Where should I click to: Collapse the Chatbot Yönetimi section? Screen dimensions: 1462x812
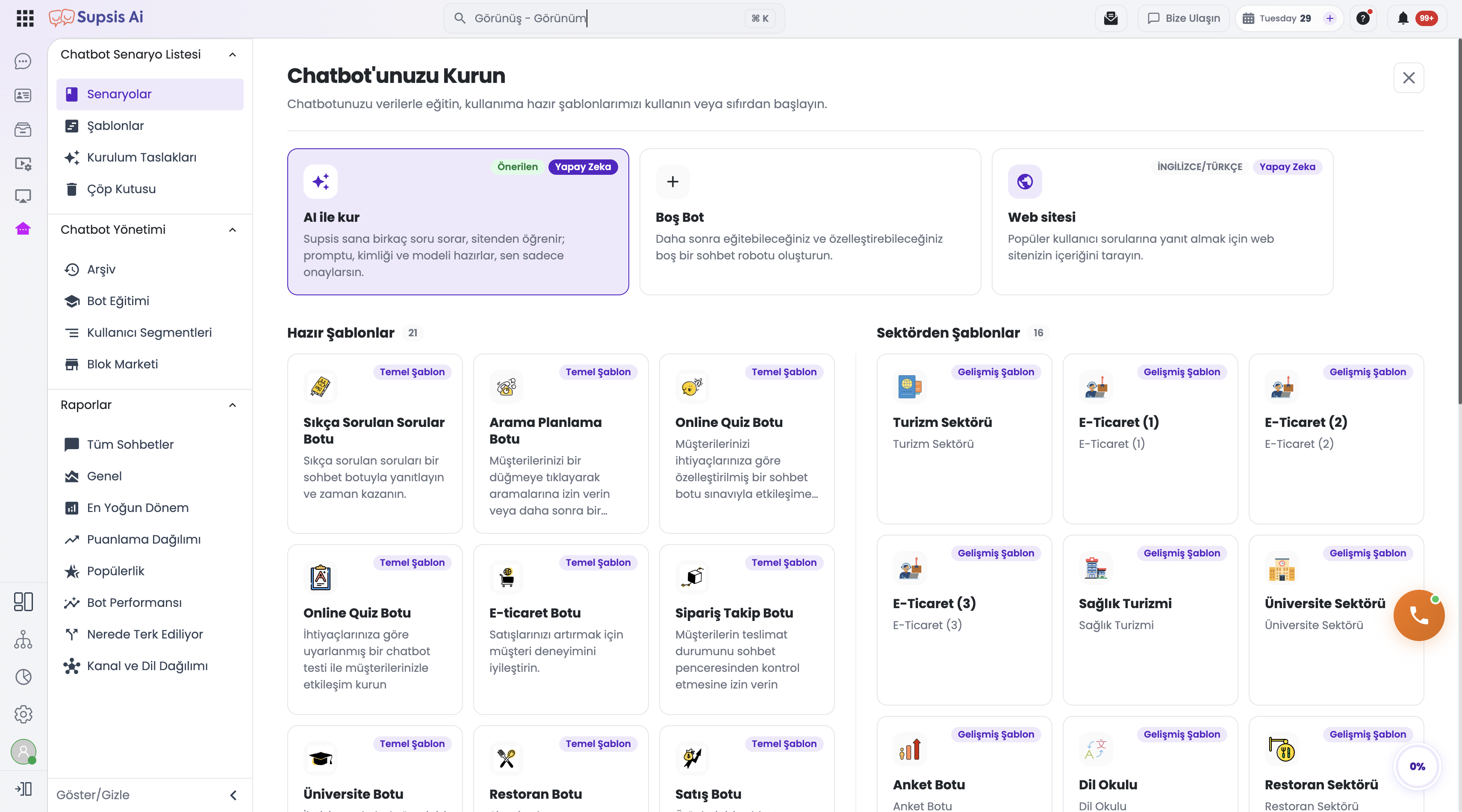232,230
